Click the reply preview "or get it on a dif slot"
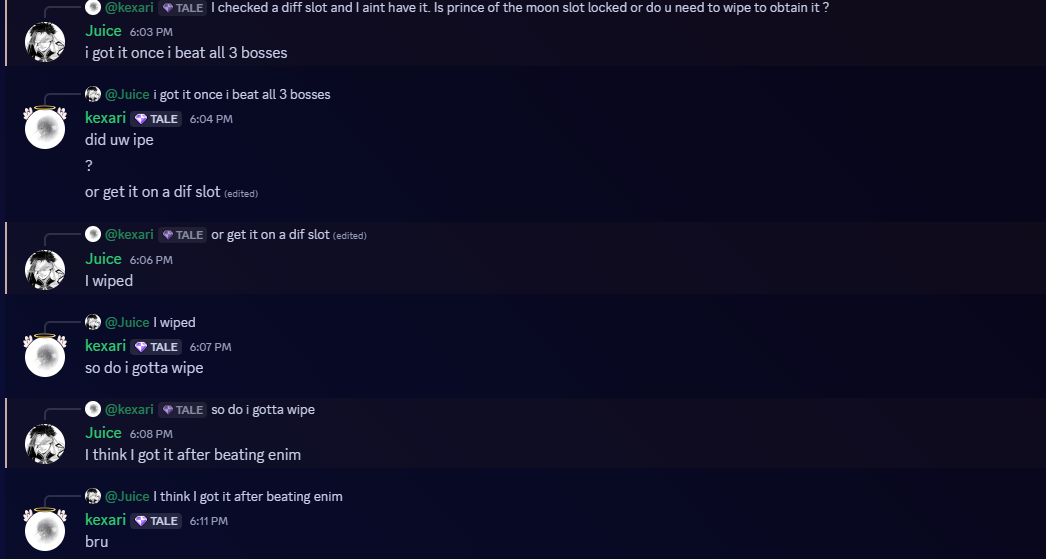1046x559 pixels. click(x=270, y=234)
